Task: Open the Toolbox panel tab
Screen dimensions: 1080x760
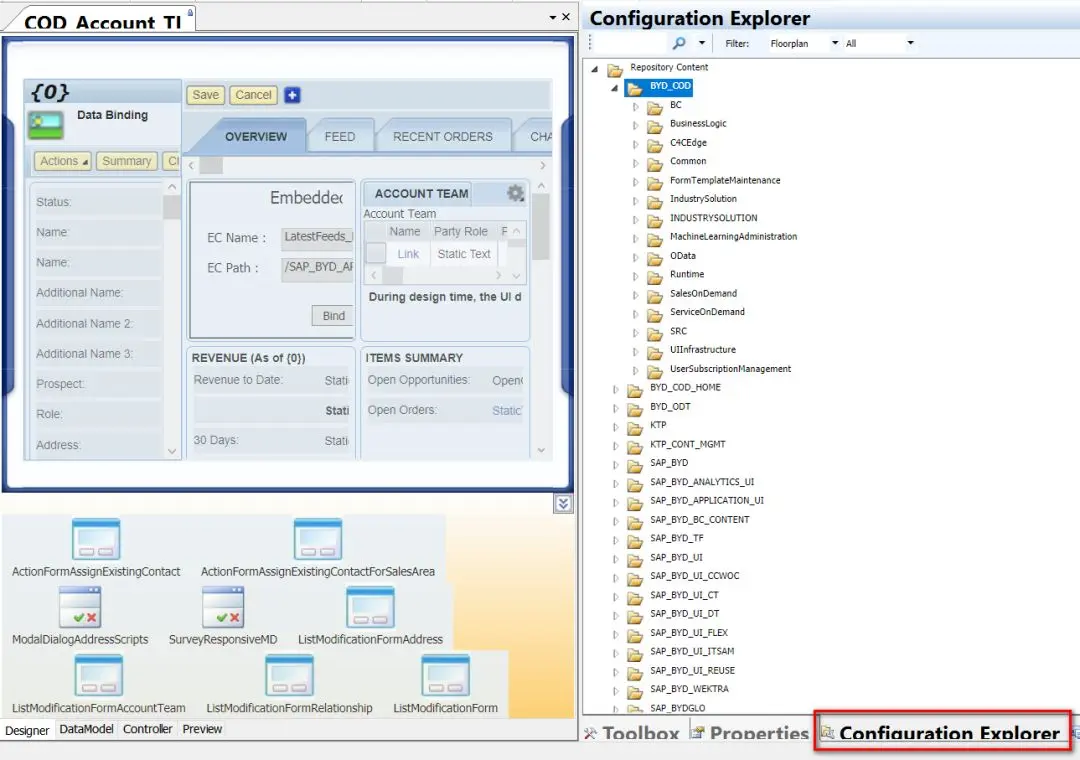Action: click(633, 733)
